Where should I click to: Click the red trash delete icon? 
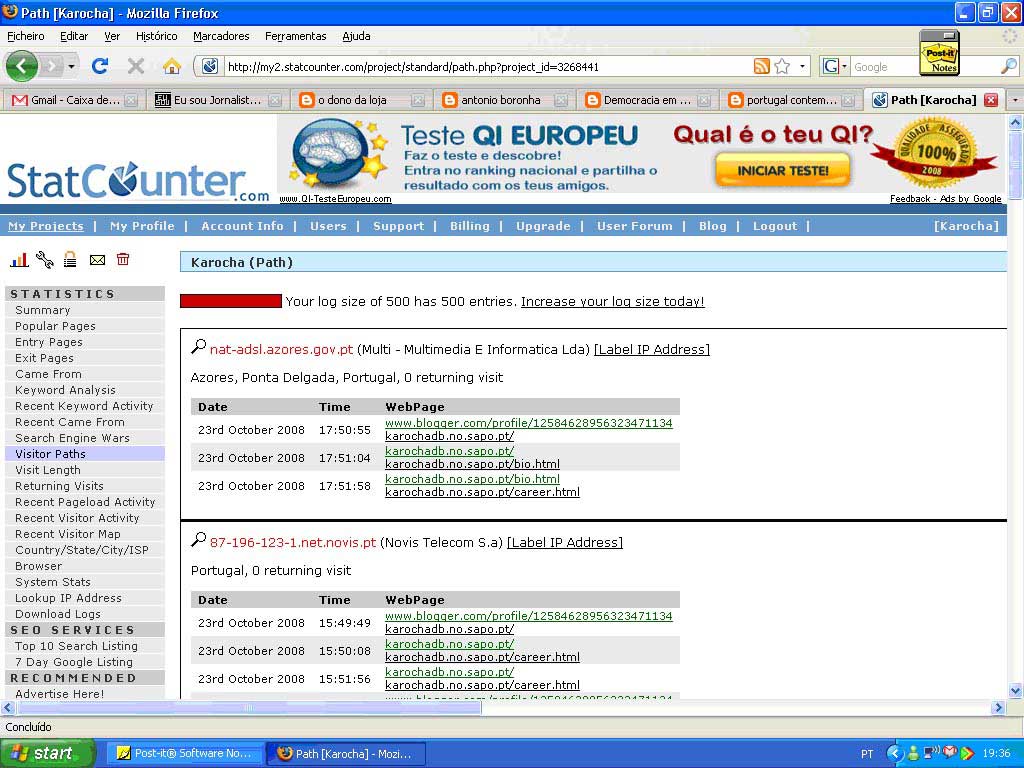tap(123, 259)
